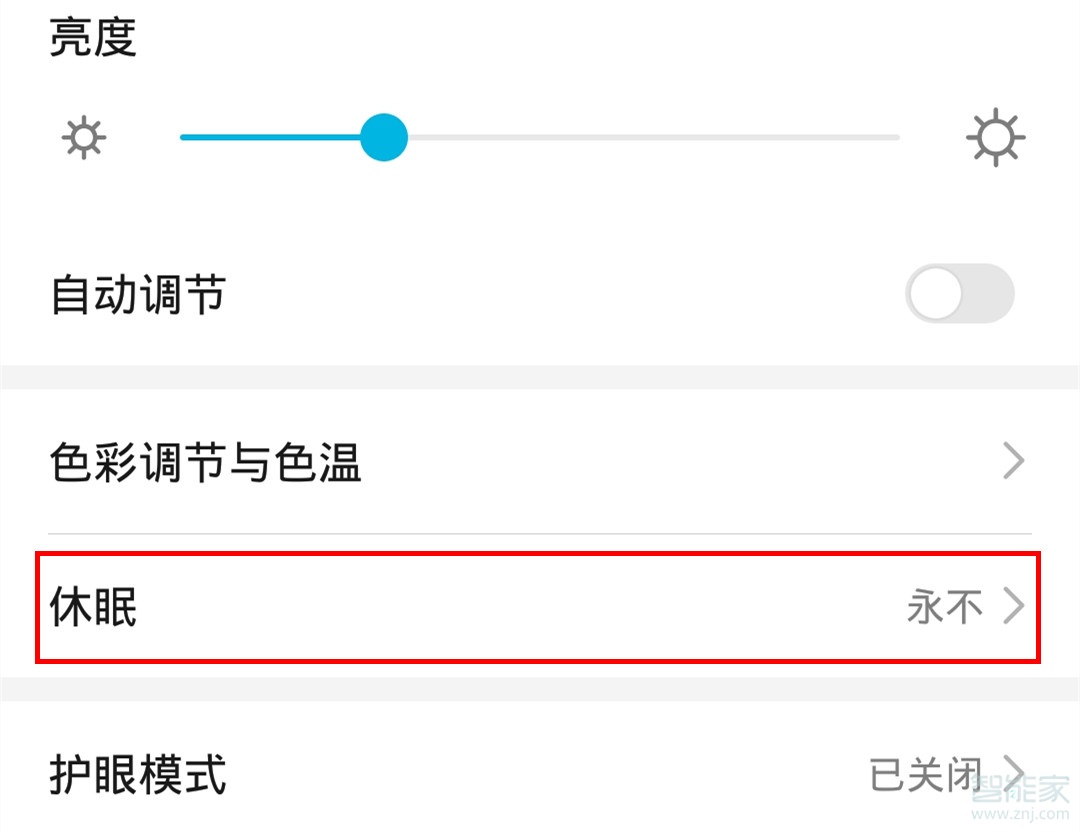
Task: Toggle automatic brightness adjustment on
Action: point(962,292)
